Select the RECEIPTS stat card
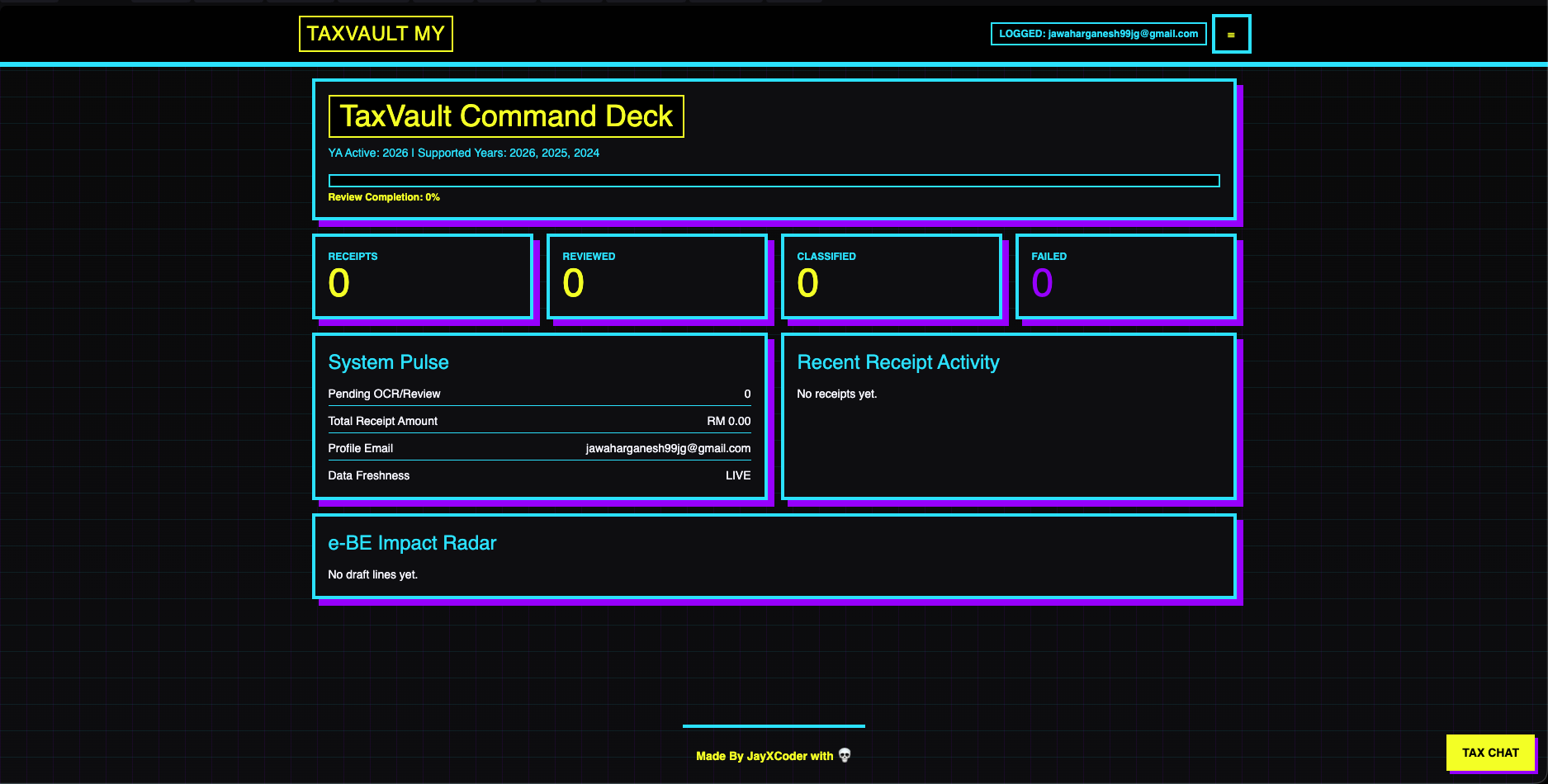The image size is (1548, 784). [x=423, y=276]
